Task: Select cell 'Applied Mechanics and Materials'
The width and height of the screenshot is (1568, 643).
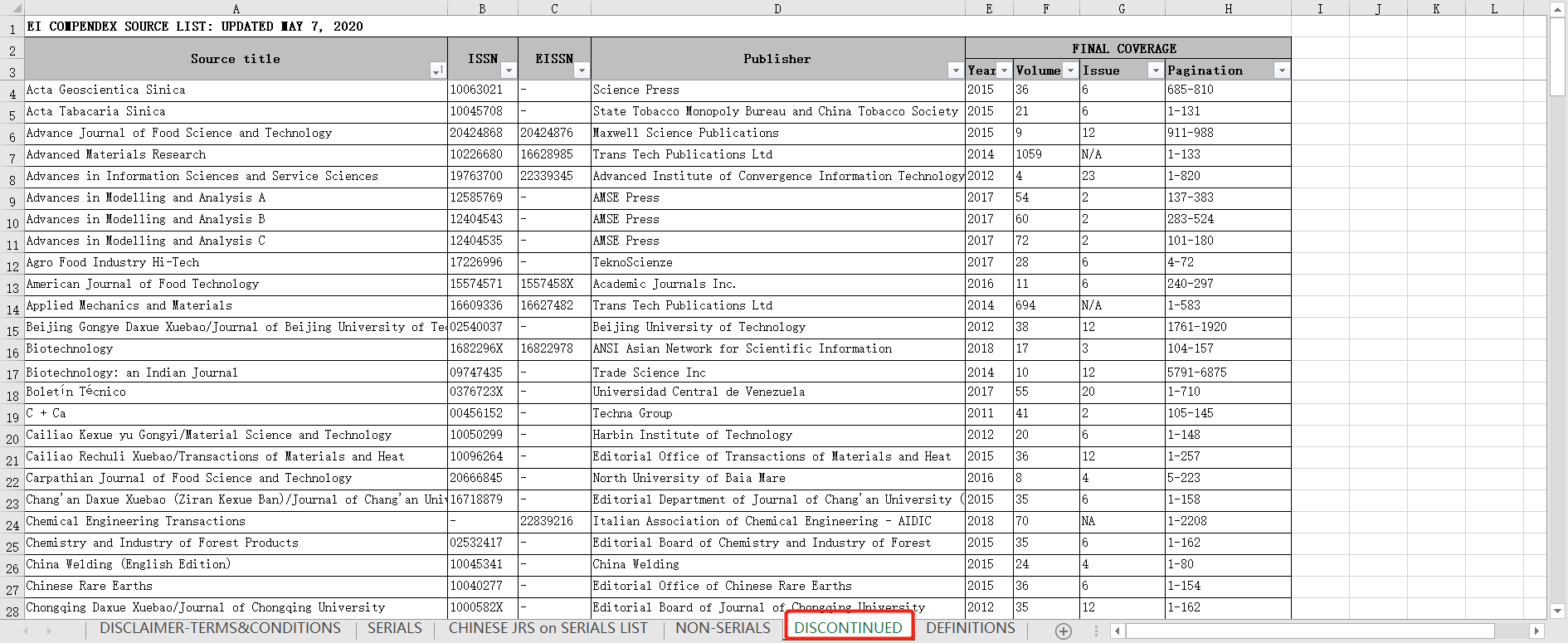Action: point(236,305)
